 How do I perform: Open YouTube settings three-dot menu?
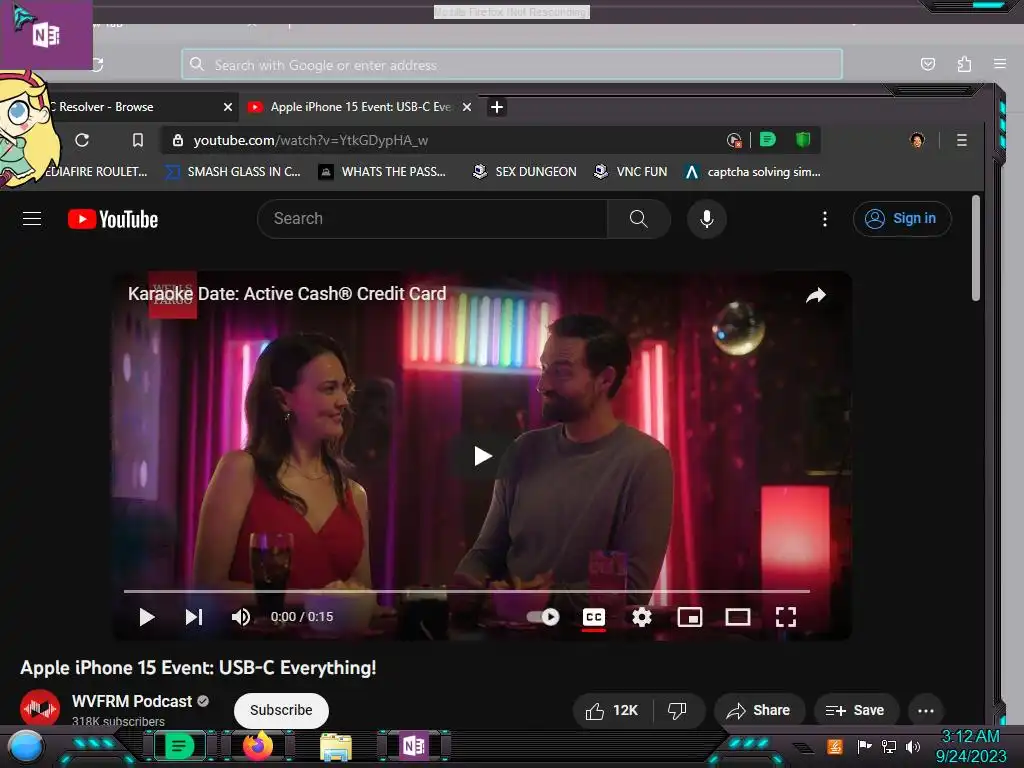pyautogui.click(x=825, y=219)
